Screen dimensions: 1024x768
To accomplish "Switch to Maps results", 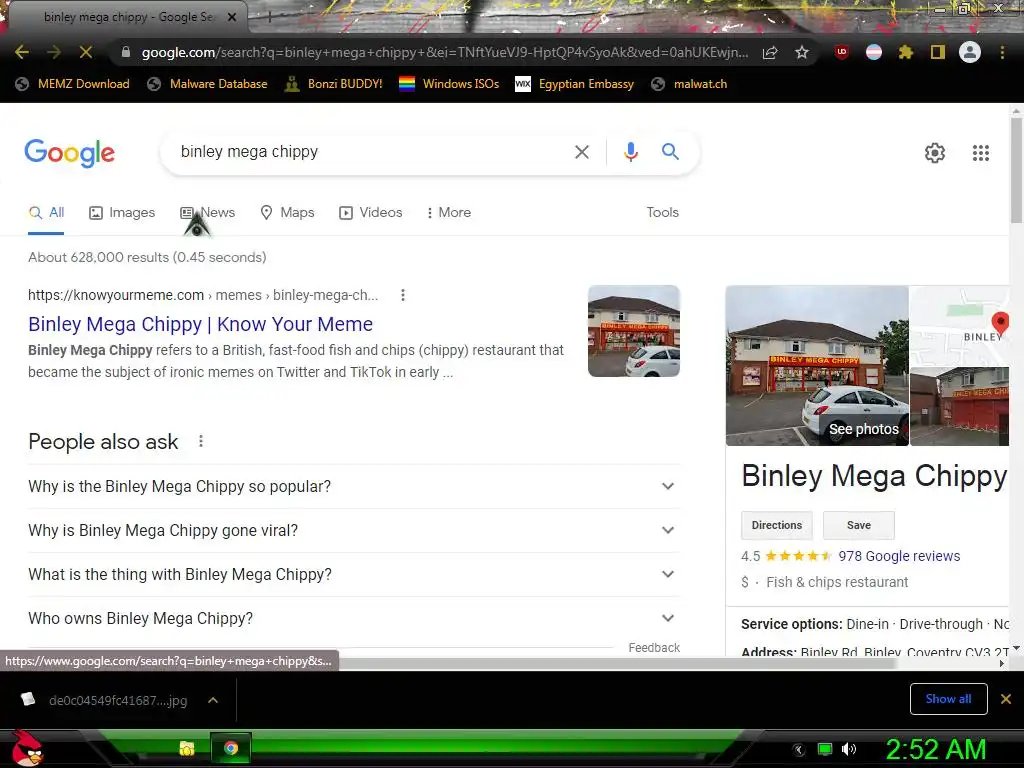I will coord(287,212).
